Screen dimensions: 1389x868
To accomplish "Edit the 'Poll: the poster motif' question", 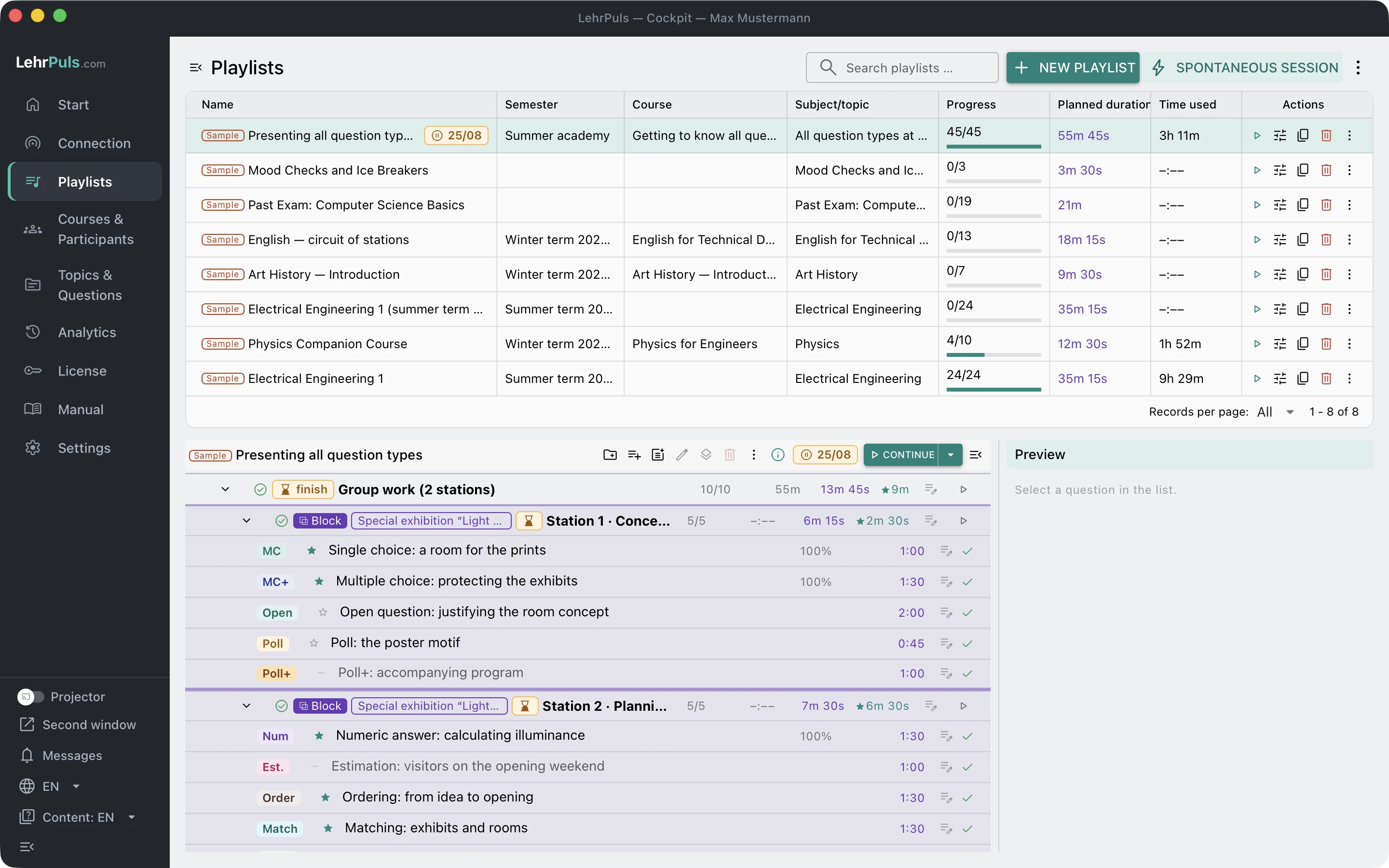I will [946, 644].
